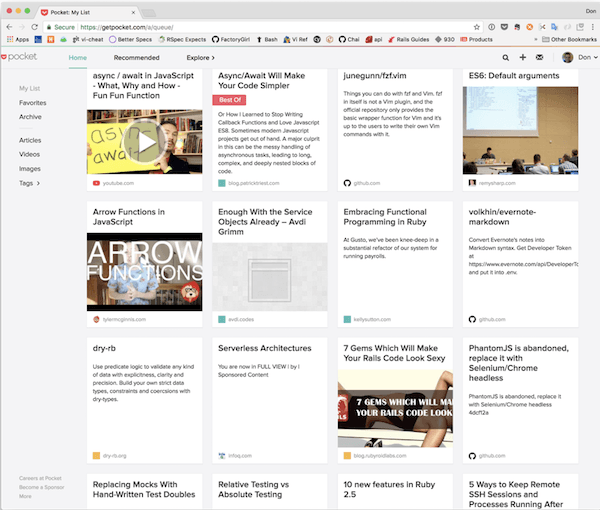Open Embracing Functional Programming in Ruby
The height and width of the screenshot is (510, 600).
click(385, 217)
